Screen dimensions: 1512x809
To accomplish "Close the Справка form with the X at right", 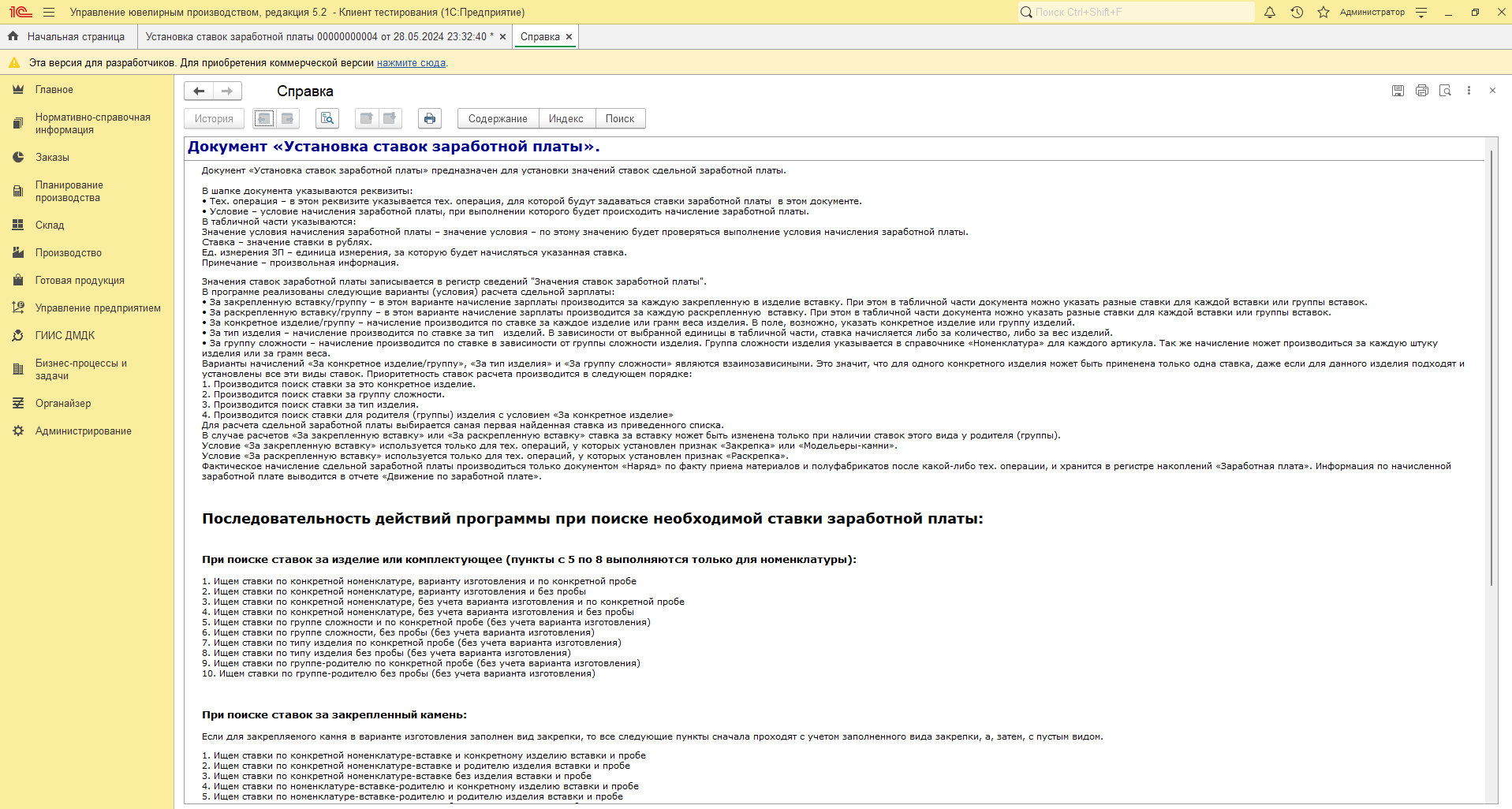I will pyautogui.click(x=1492, y=91).
